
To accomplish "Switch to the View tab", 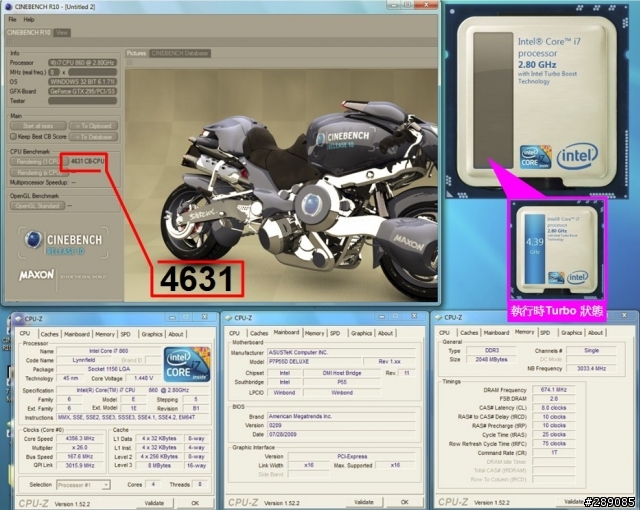I will (62, 33).
